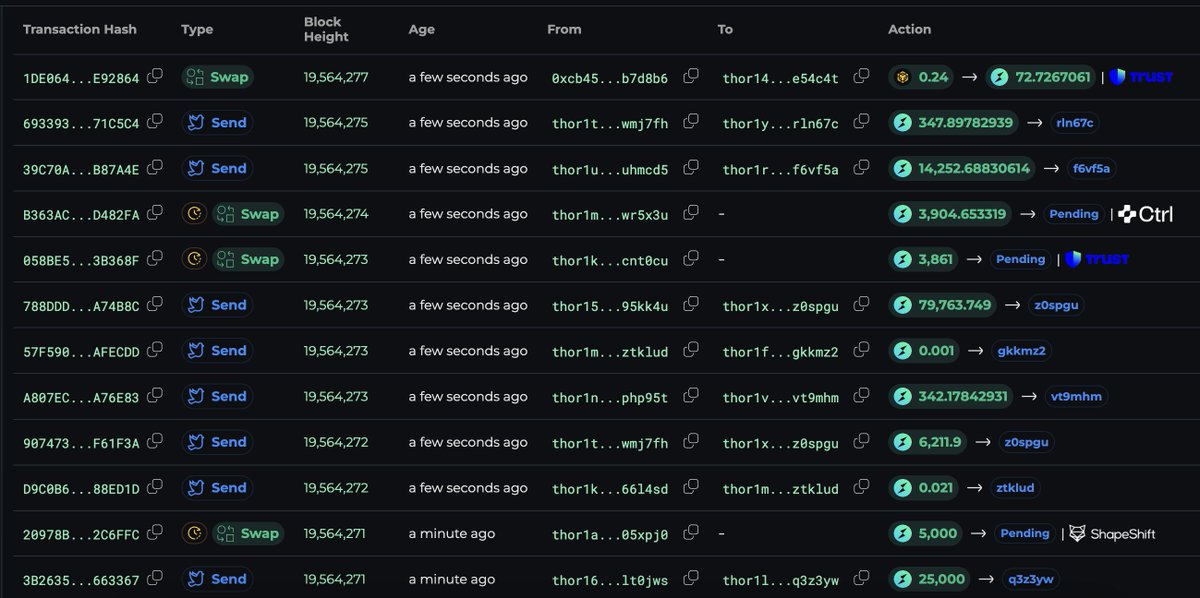Image resolution: width=1200 pixels, height=598 pixels.
Task: Click the 0.24 BNB amount pill
Action: (922, 77)
